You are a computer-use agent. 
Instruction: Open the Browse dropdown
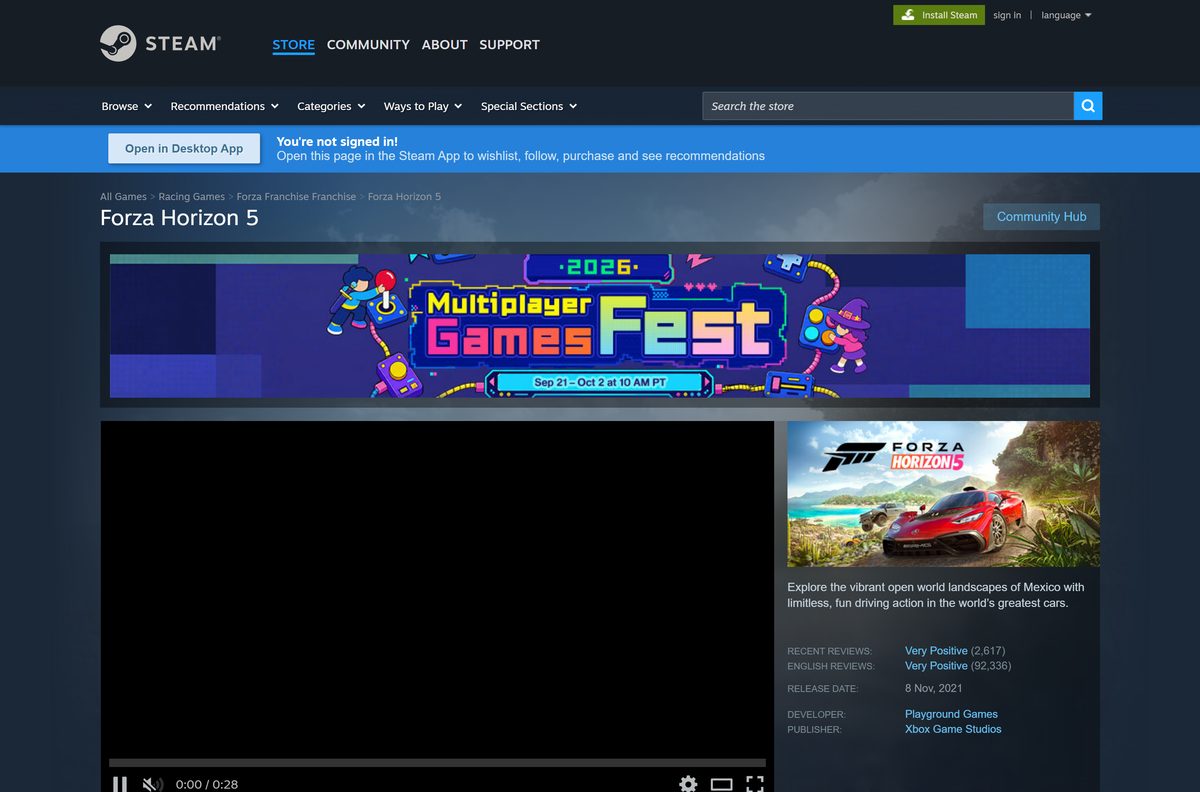tap(127, 106)
